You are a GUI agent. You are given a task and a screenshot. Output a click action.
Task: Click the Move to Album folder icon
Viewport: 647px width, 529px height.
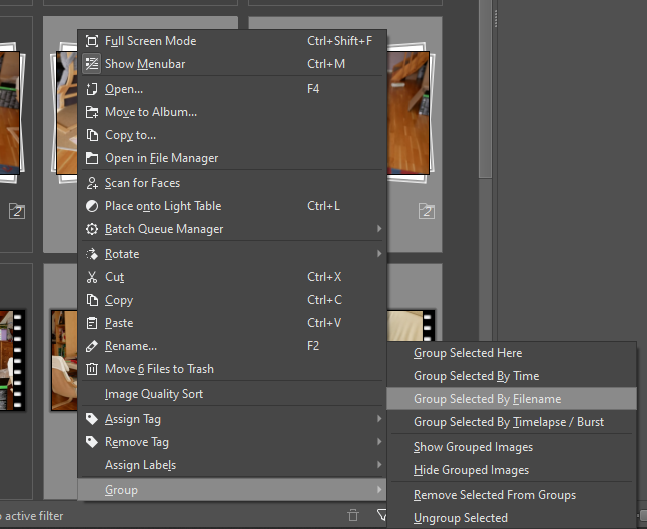coord(92,112)
